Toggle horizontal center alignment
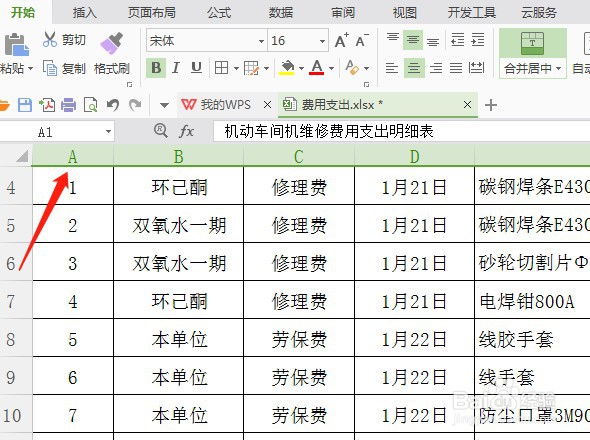The image size is (590, 440). click(x=414, y=68)
